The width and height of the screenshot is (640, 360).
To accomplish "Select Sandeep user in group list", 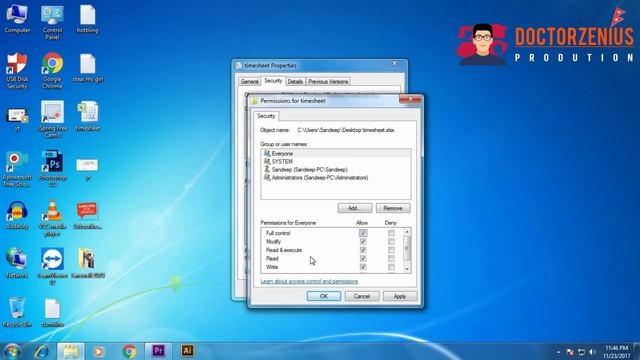I will point(336,169).
